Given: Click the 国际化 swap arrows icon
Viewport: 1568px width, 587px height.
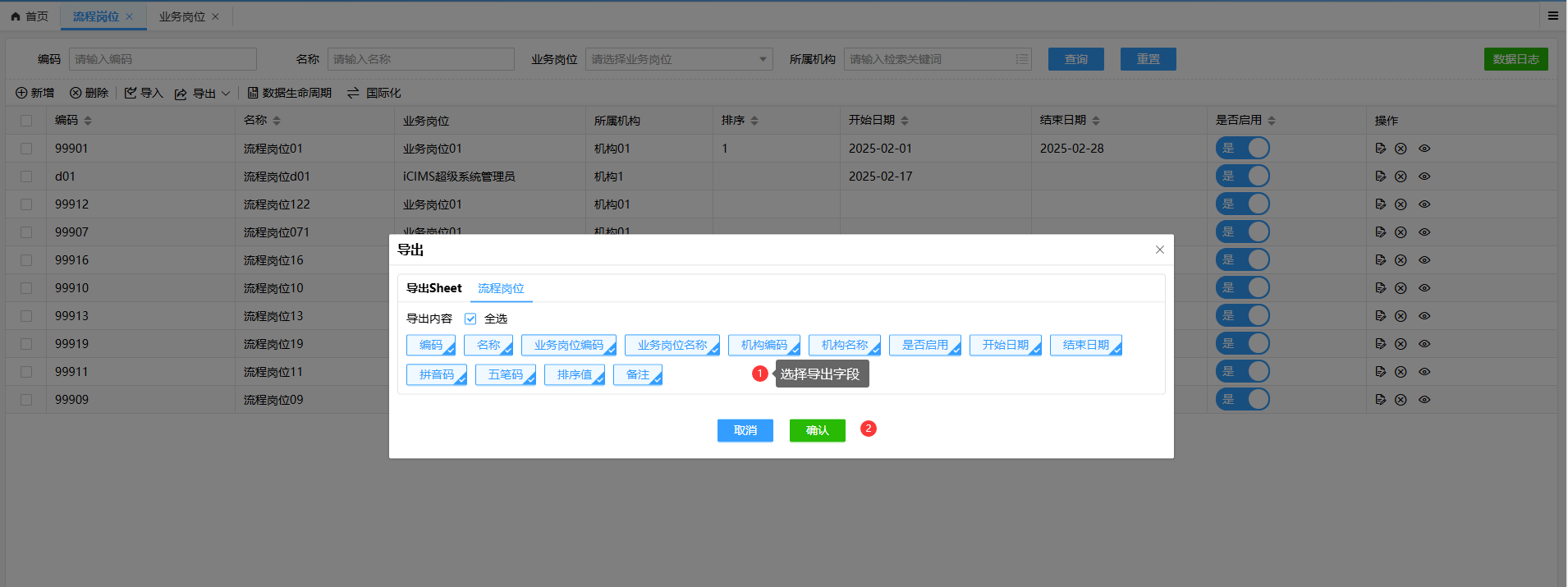Looking at the screenshot, I should point(353,93).
